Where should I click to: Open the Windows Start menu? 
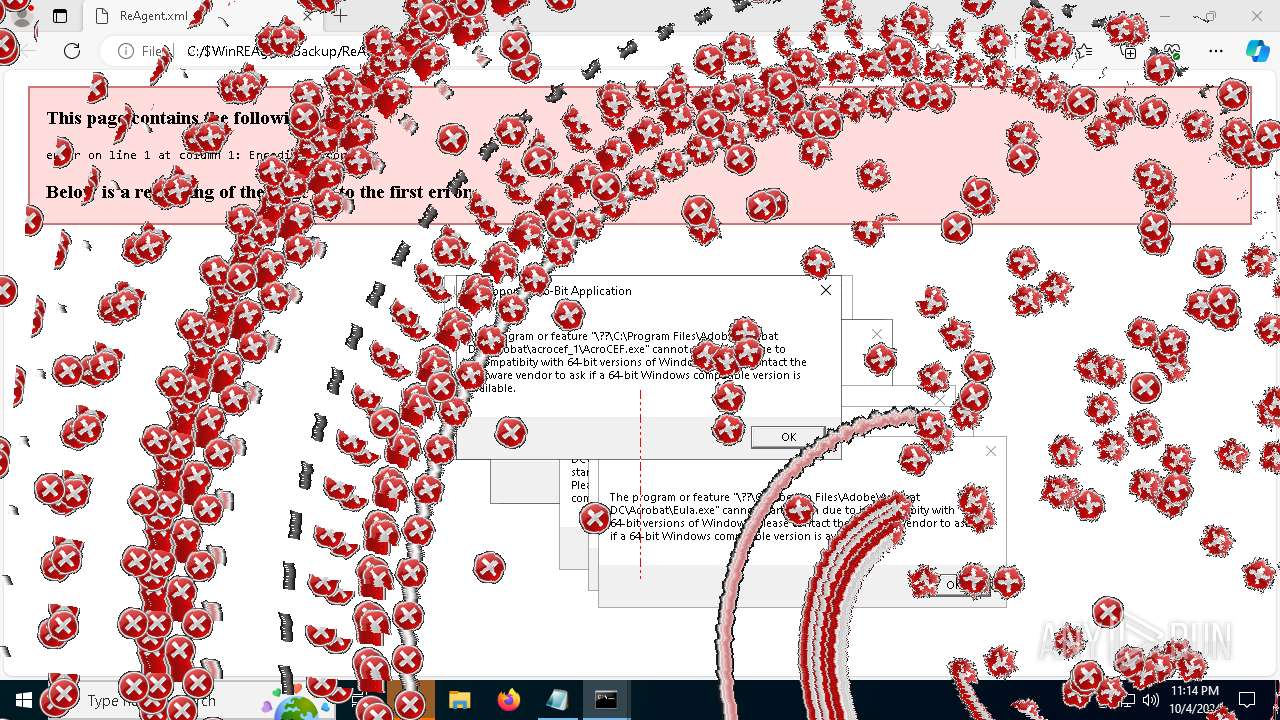coord(24,700)
